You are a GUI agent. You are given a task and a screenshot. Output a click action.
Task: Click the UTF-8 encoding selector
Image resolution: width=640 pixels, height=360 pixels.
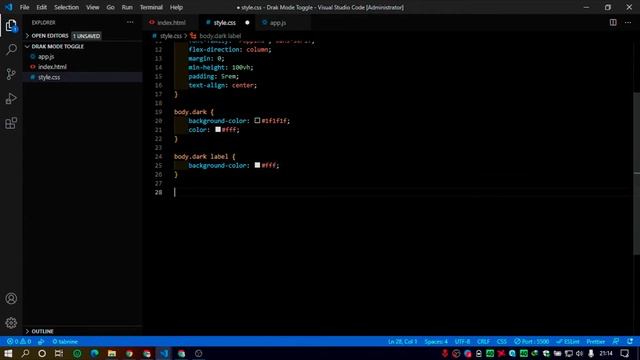462,342
